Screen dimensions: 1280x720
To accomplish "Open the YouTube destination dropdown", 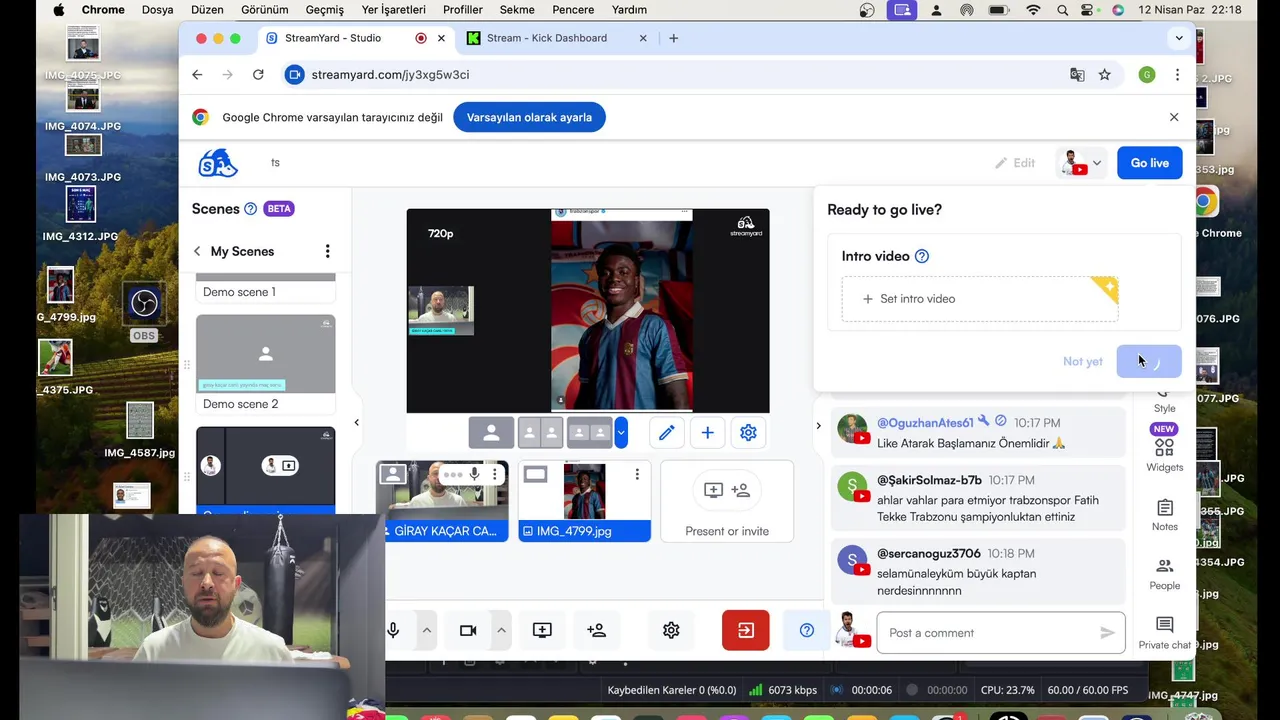I will point(1082,163).
